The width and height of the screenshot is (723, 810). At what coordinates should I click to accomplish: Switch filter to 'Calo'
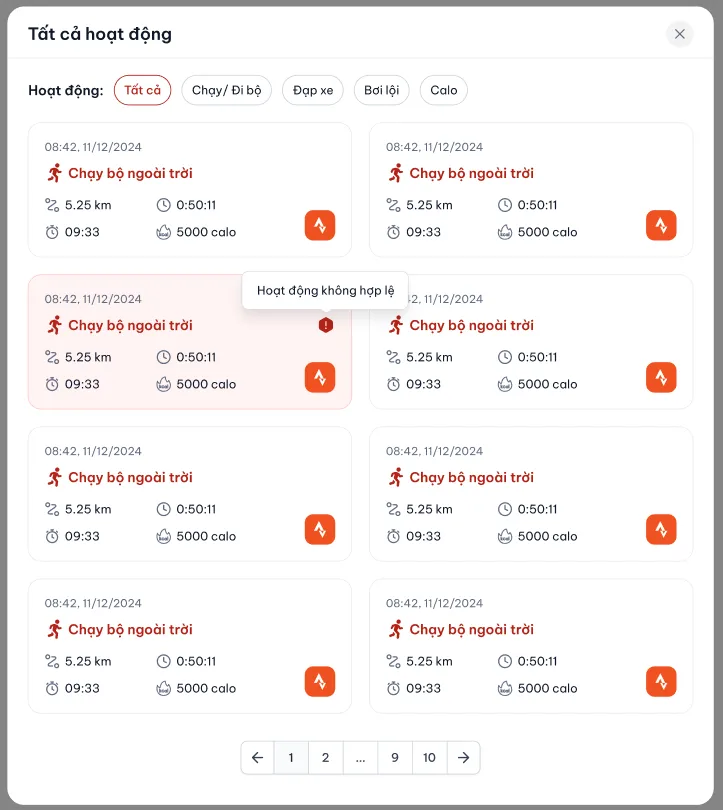point(443,90)
